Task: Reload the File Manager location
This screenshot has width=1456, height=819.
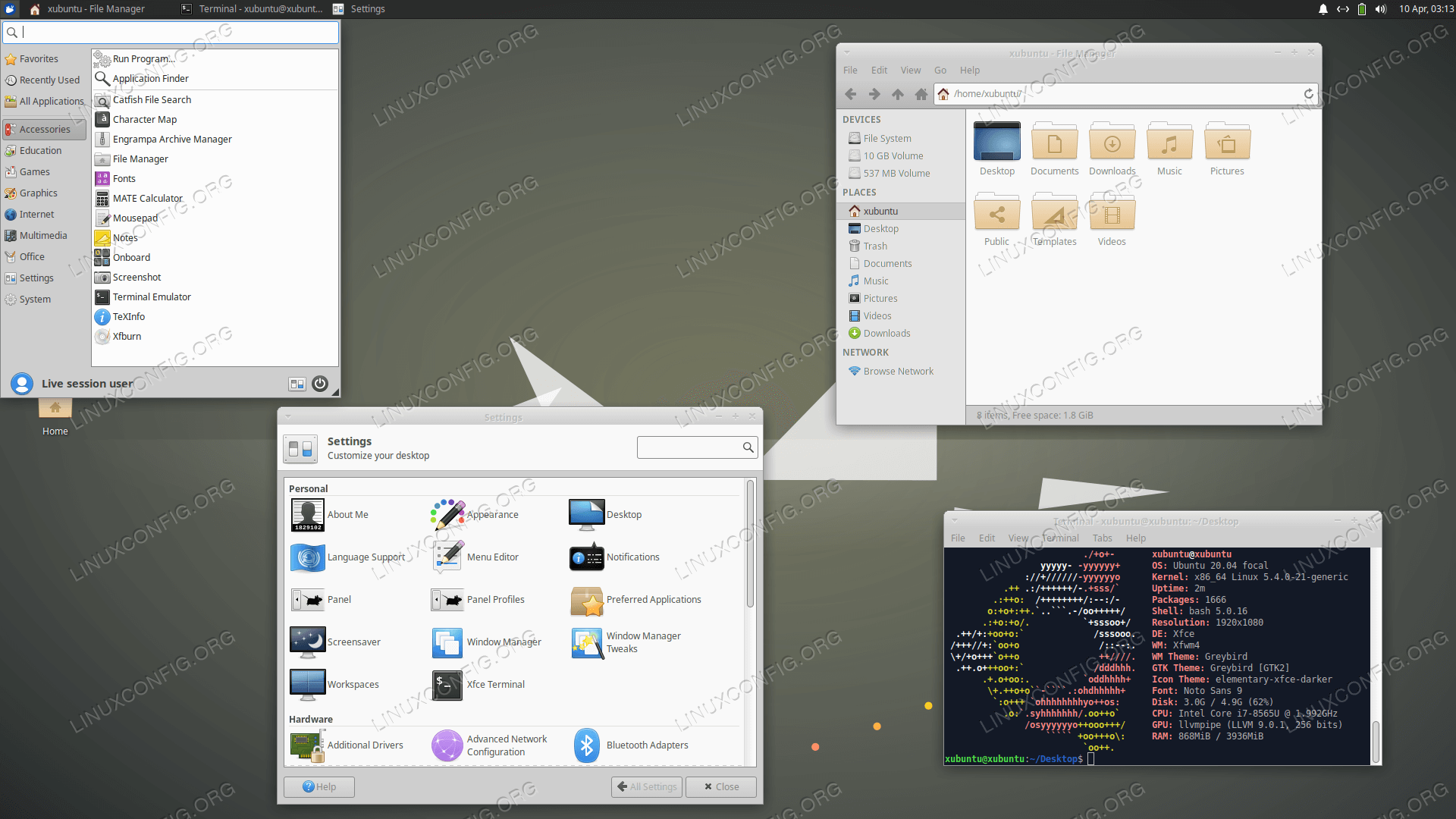Action: pos(1308,94)
